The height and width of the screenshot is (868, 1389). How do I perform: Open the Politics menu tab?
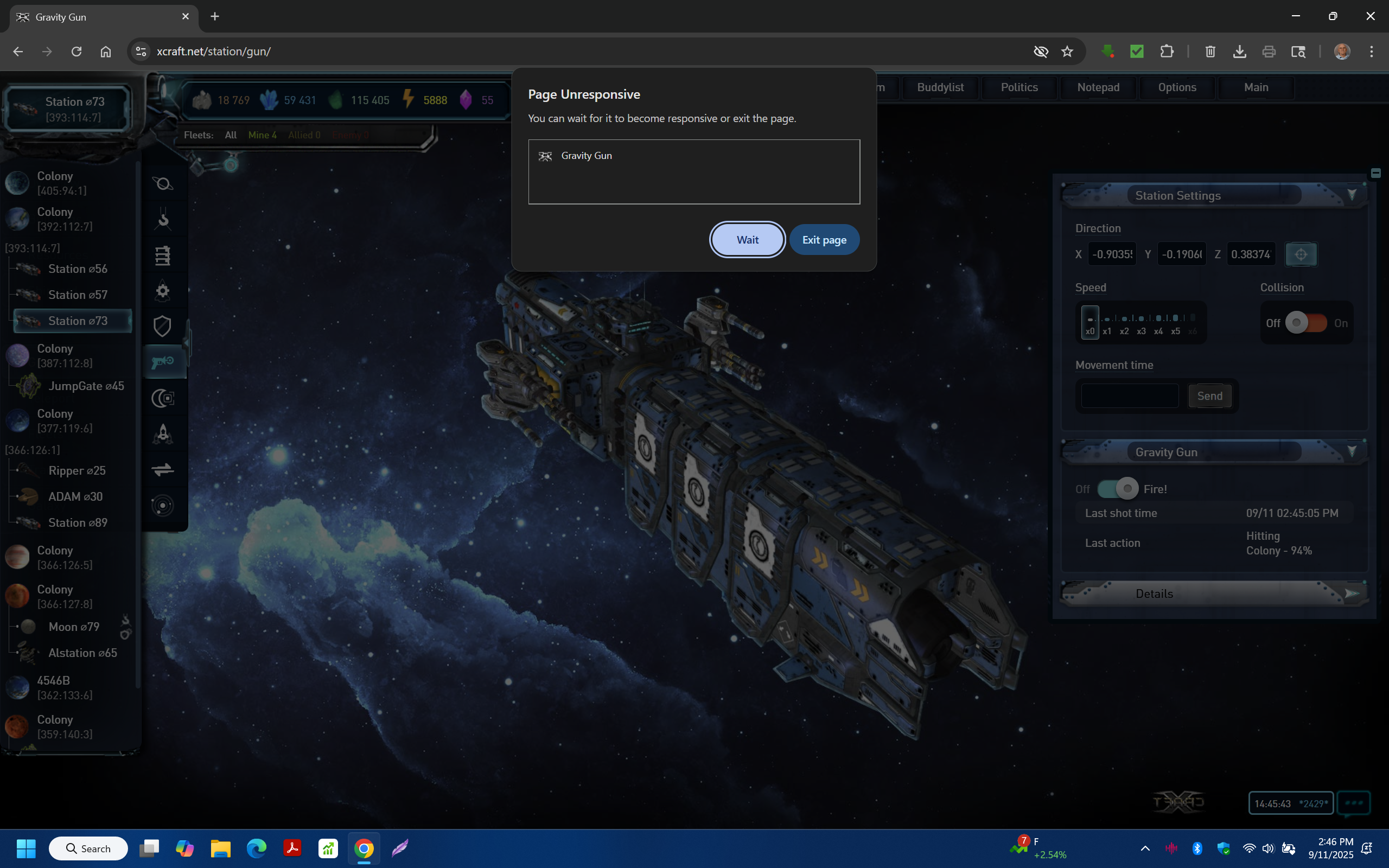pyautogui.click(x=1019, y=87)
